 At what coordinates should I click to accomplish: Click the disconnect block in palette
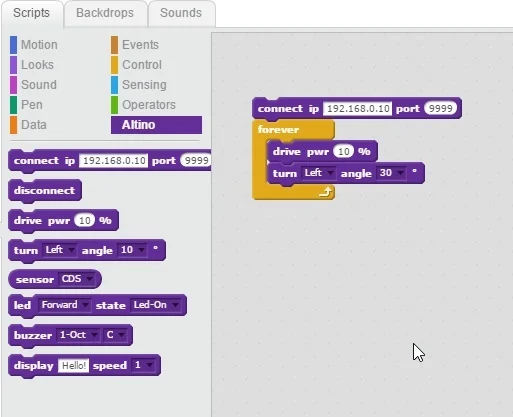[x=45, y=191]
